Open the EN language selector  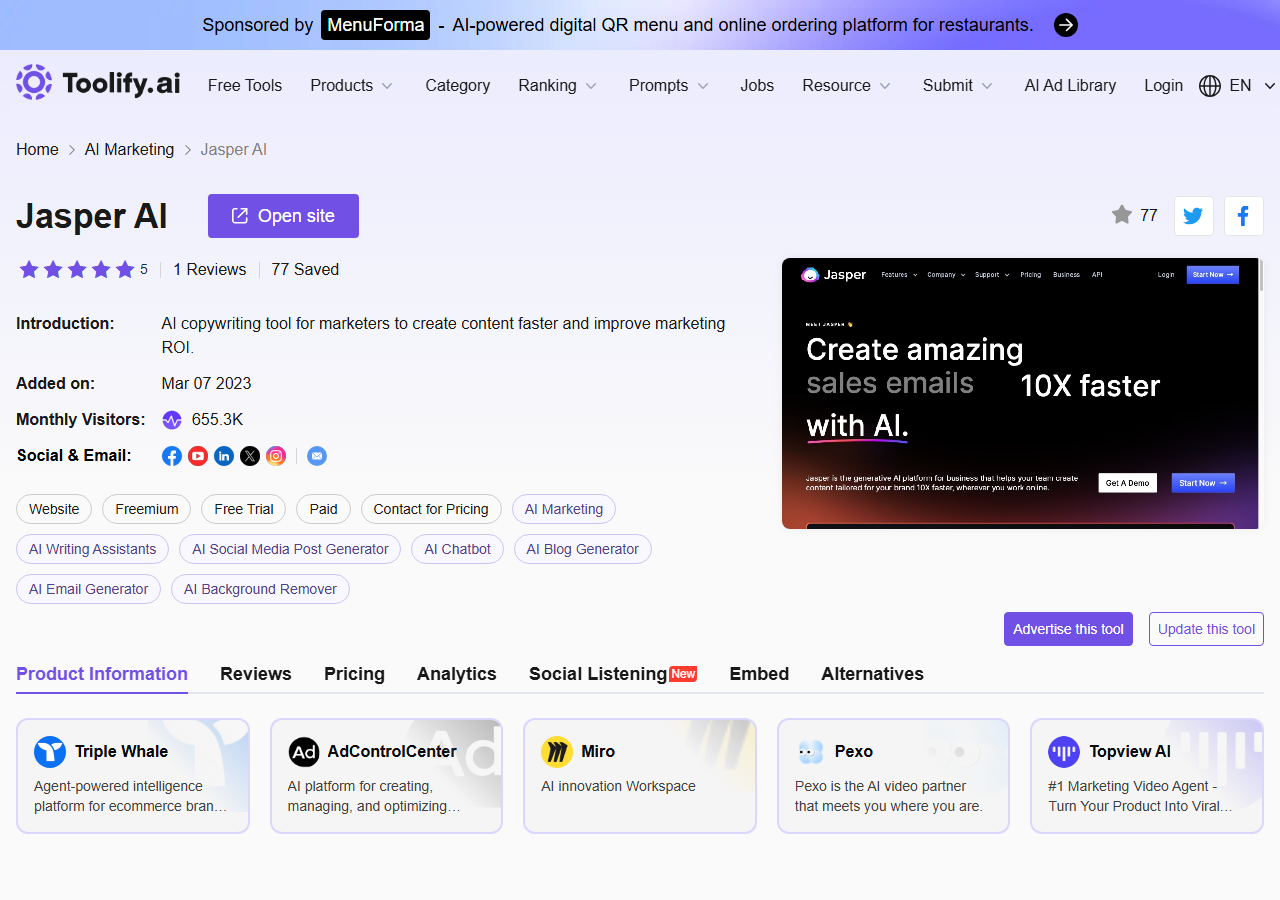pyautogui.click(x=1238, y=86)
